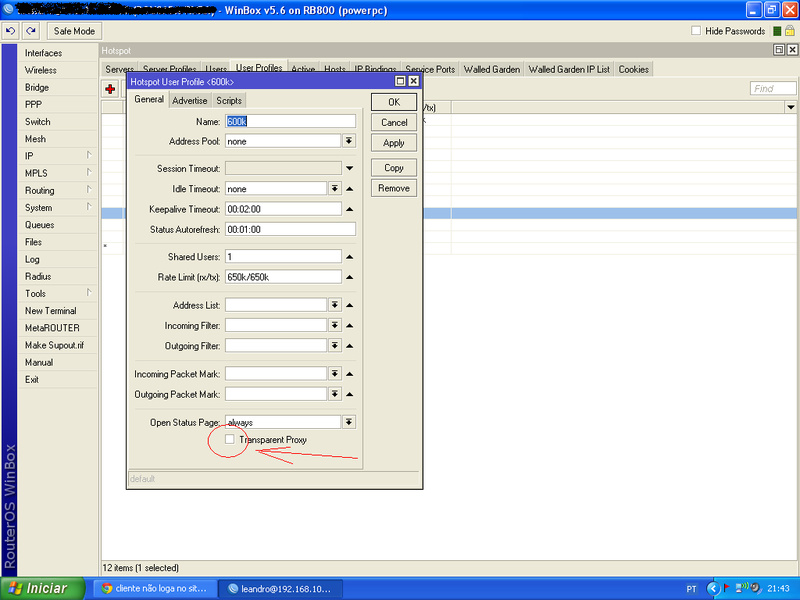The width and height of the screenshot is (800, 600).
Task: Open the Incoming Filter dropdown arrow
Action: [x=335, y=325]
